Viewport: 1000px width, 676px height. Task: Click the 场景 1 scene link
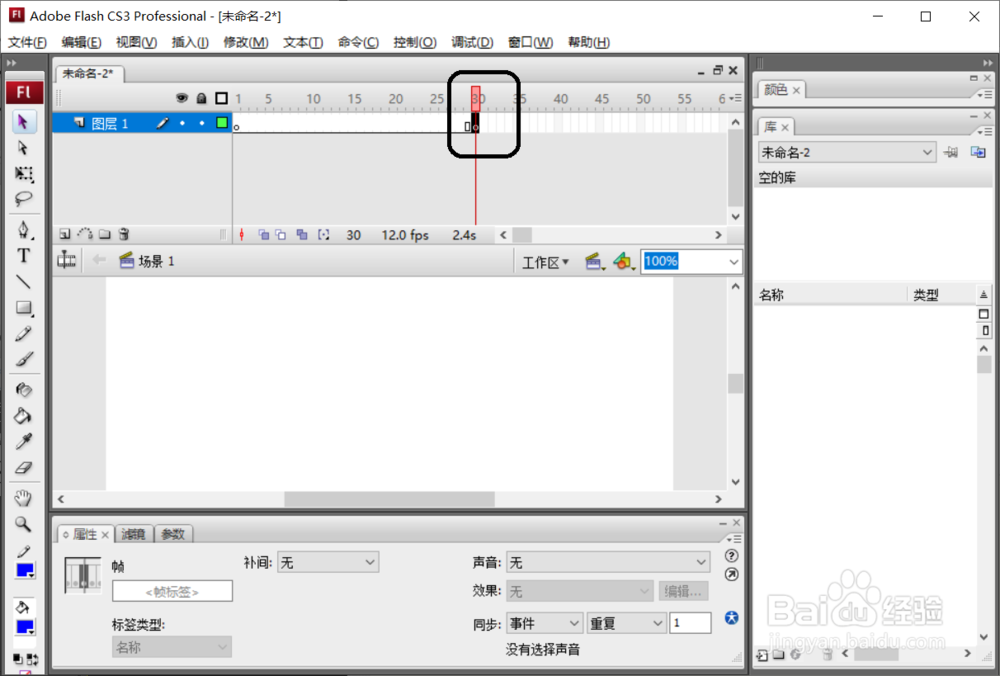147,261
